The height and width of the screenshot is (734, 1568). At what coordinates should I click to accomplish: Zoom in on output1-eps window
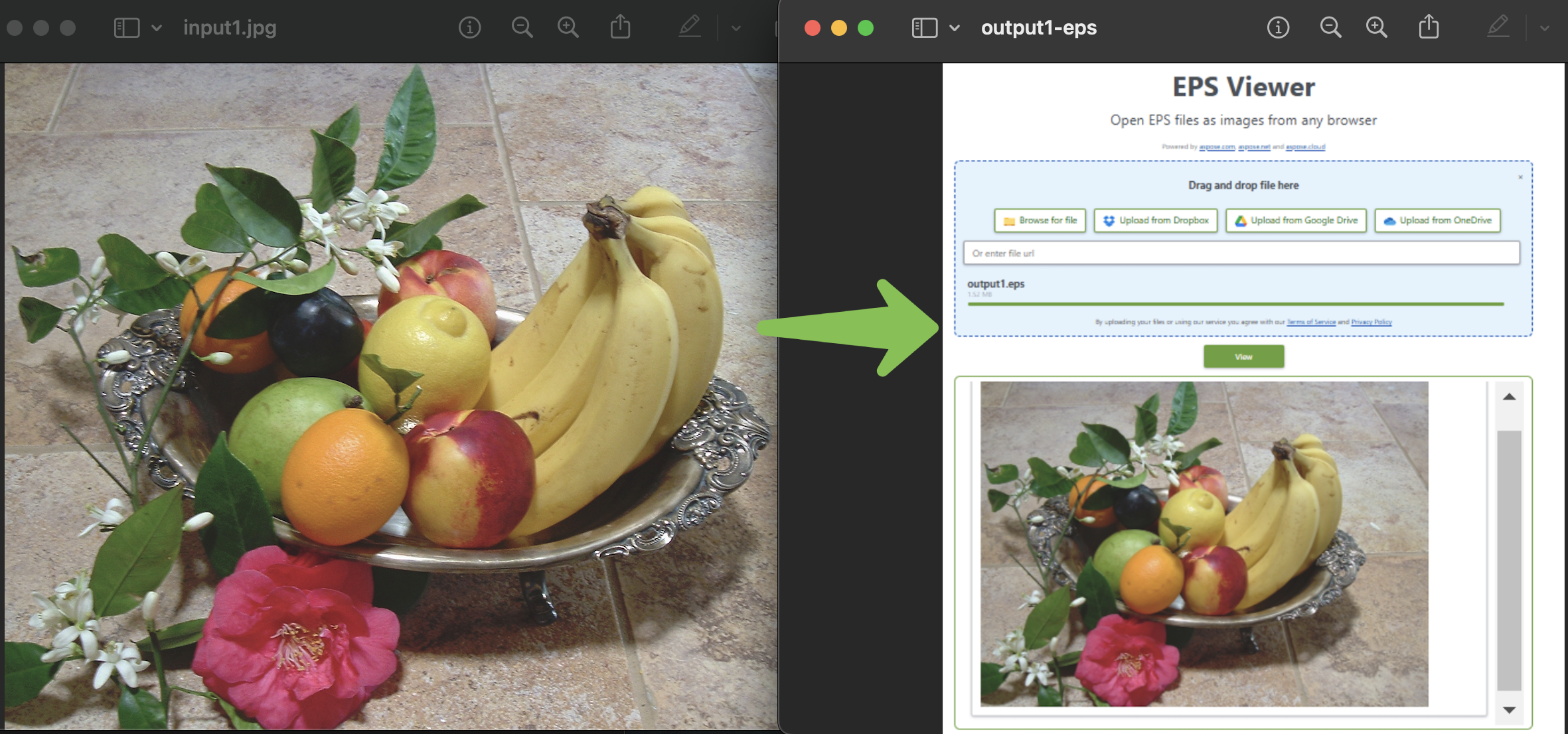coord(1376,27)
